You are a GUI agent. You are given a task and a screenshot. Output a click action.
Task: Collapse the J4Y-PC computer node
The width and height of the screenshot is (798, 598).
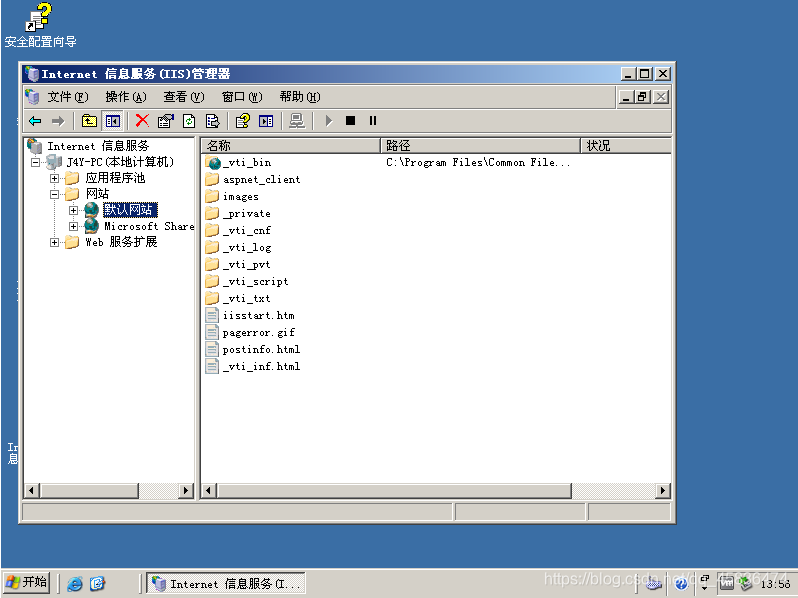point(35,162)
